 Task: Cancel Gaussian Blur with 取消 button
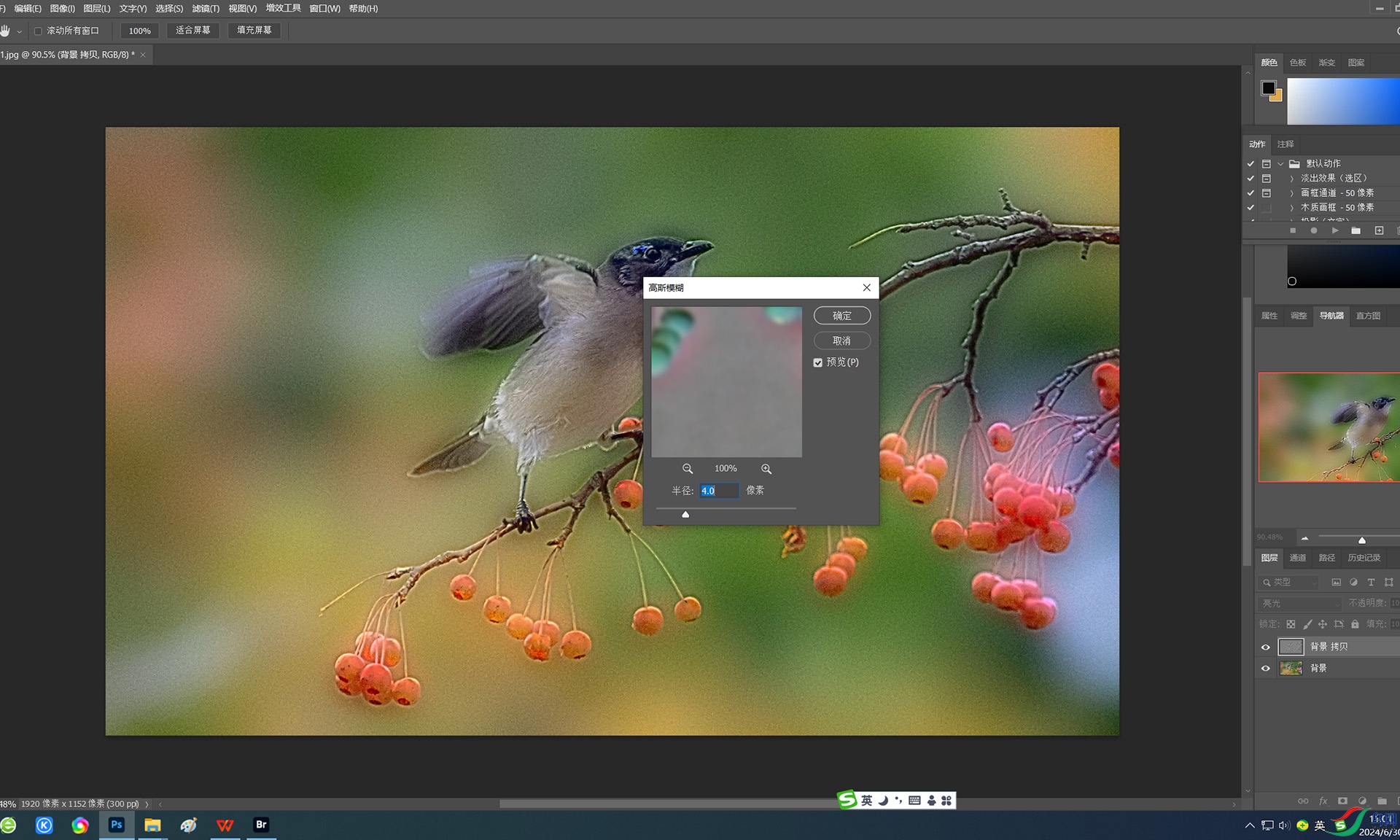click(842, 341)
